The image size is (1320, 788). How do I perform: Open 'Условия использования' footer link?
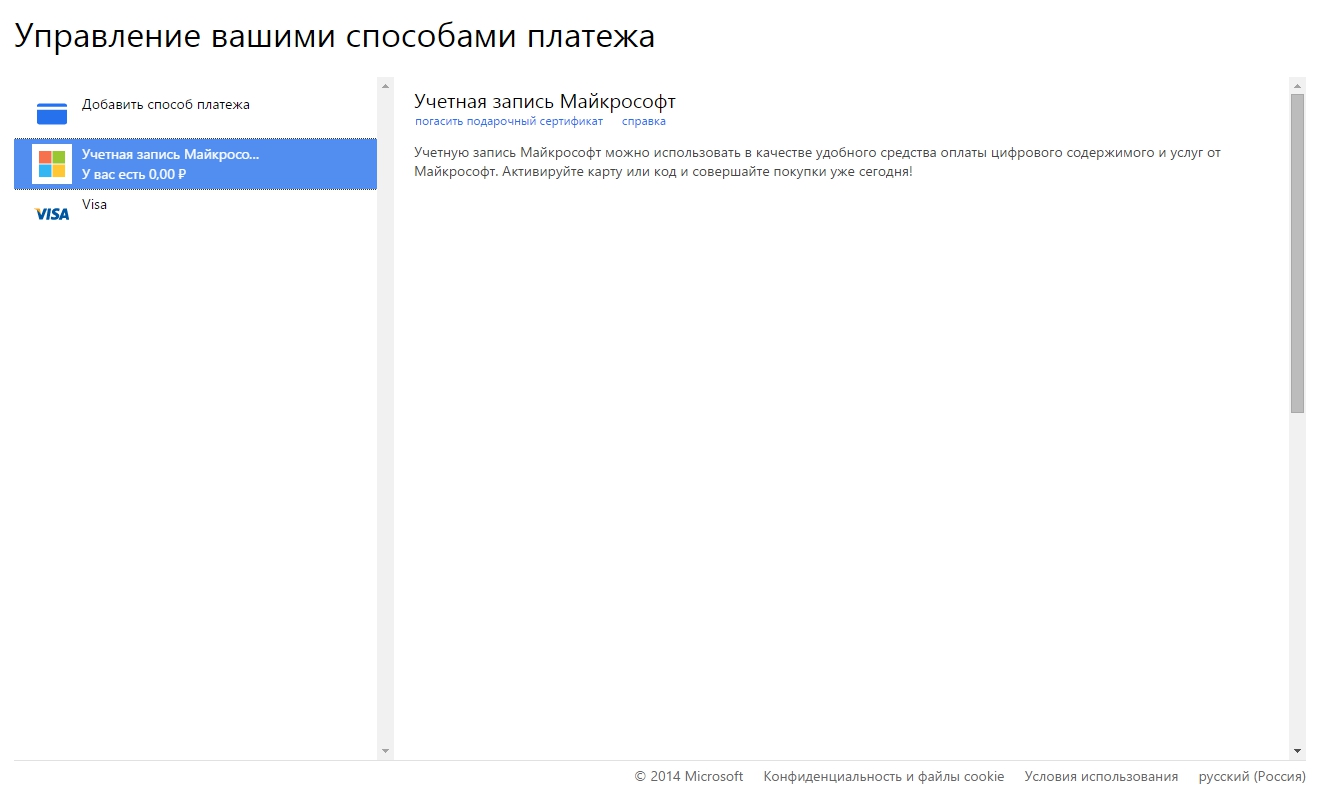tap(1101, 776)
